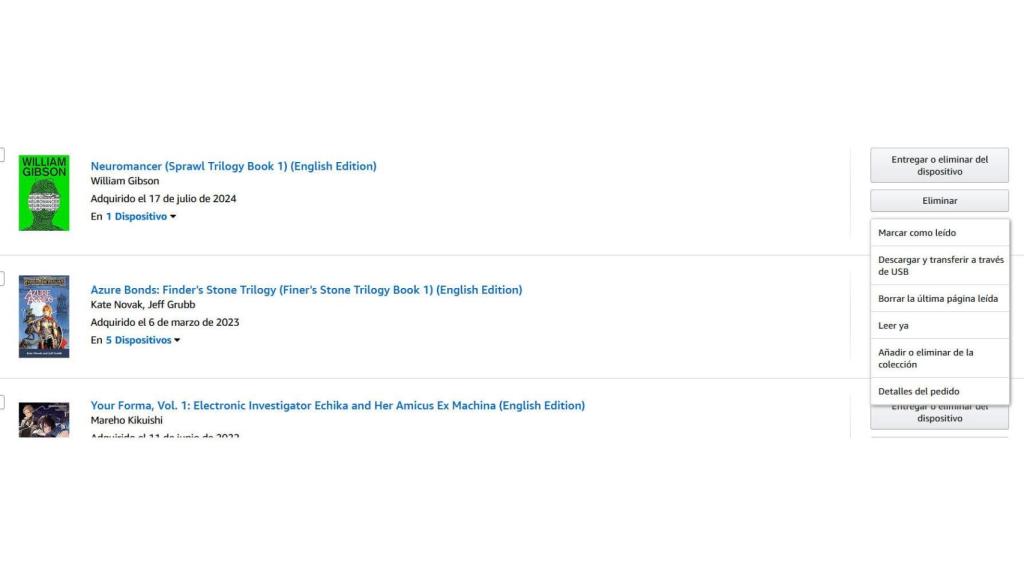Click 'Descargar y transferir a través de USB'
Screen dimensions: 1024x576
point(938,265)
